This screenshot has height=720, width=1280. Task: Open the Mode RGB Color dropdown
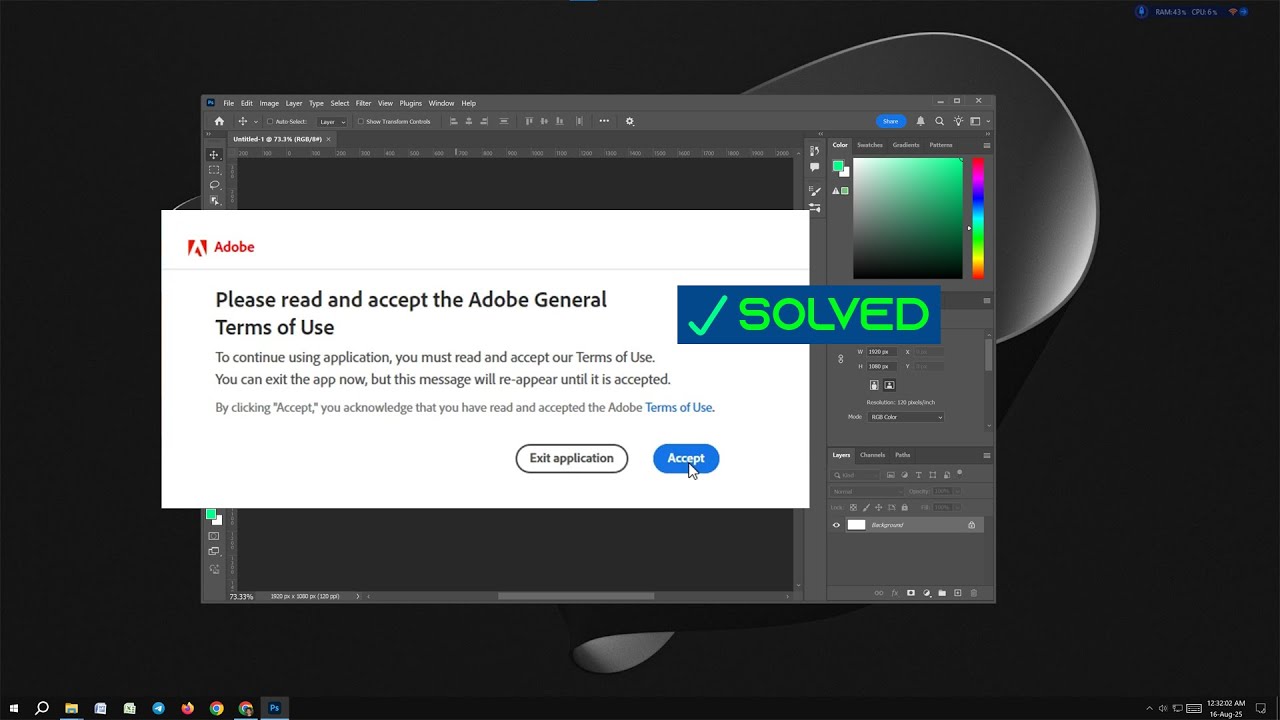(x=905, y=417)
